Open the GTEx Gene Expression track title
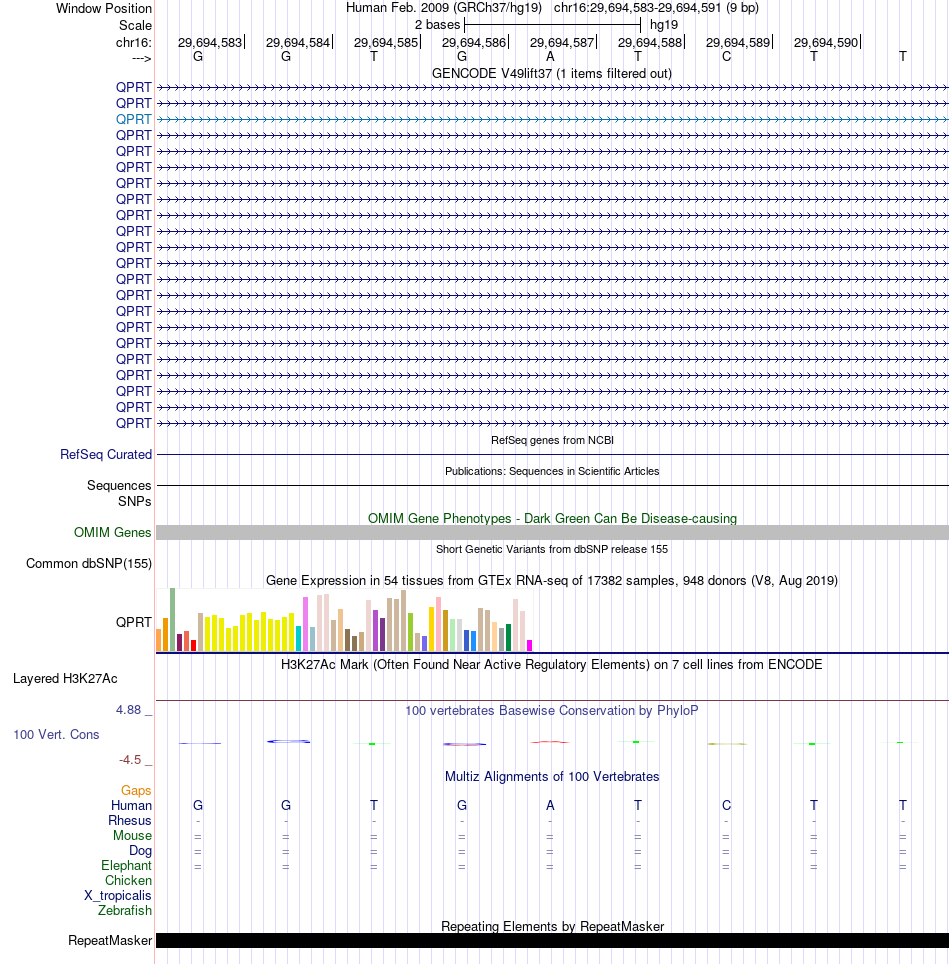Viewport: 950px width, 964px height. pos(552,581)
